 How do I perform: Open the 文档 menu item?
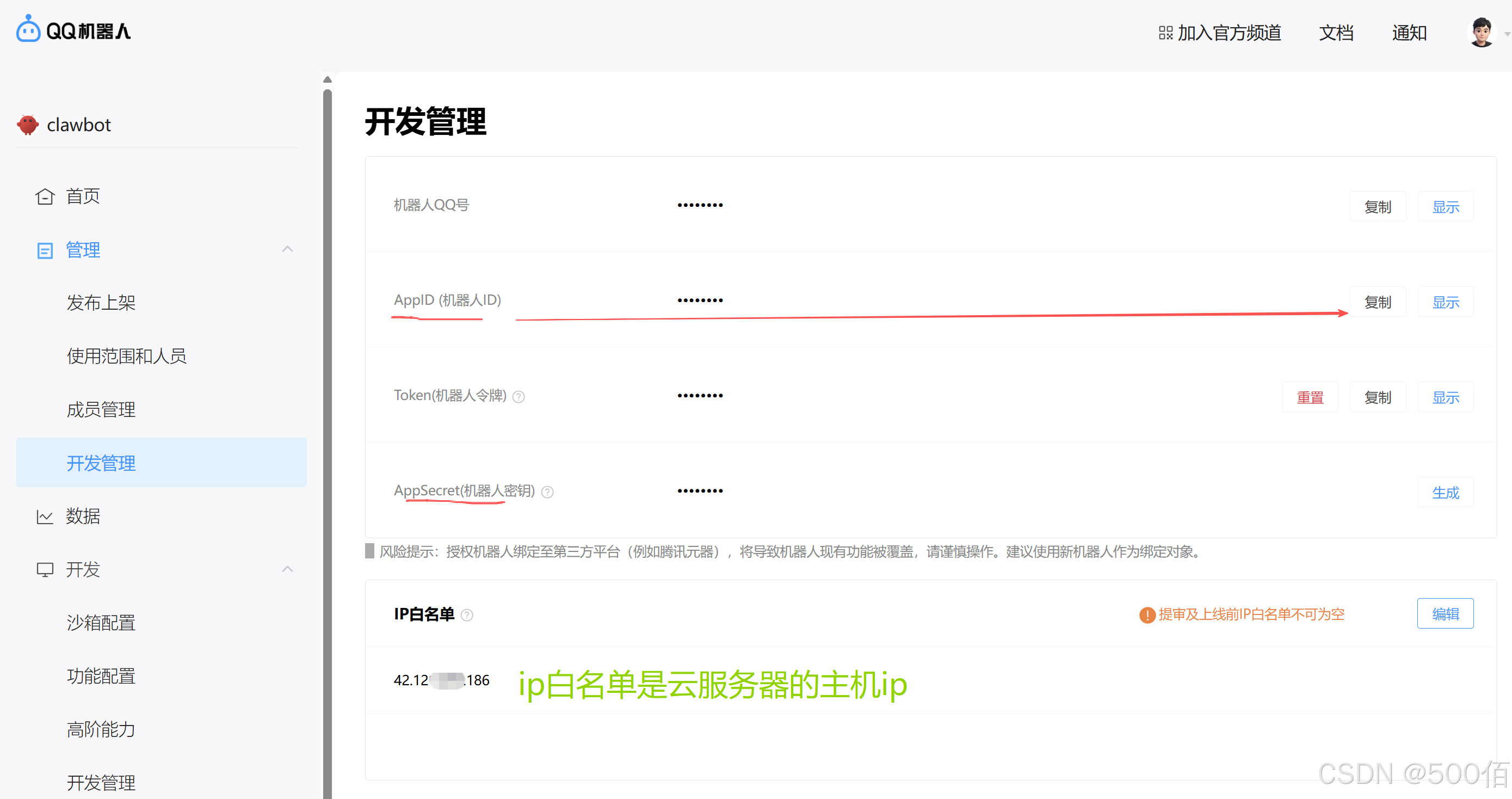click(x=1336, y=33)
